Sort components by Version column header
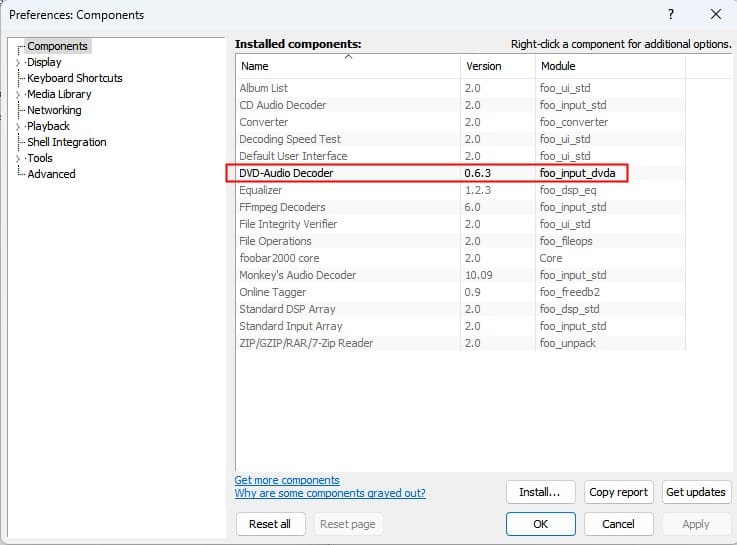This screenshot has width=737, height=545. [498, 66]
